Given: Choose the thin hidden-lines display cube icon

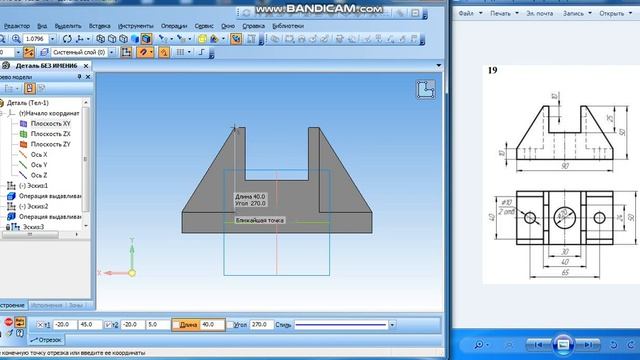Looking at the screenshot, I should click(x=123, y=39).
